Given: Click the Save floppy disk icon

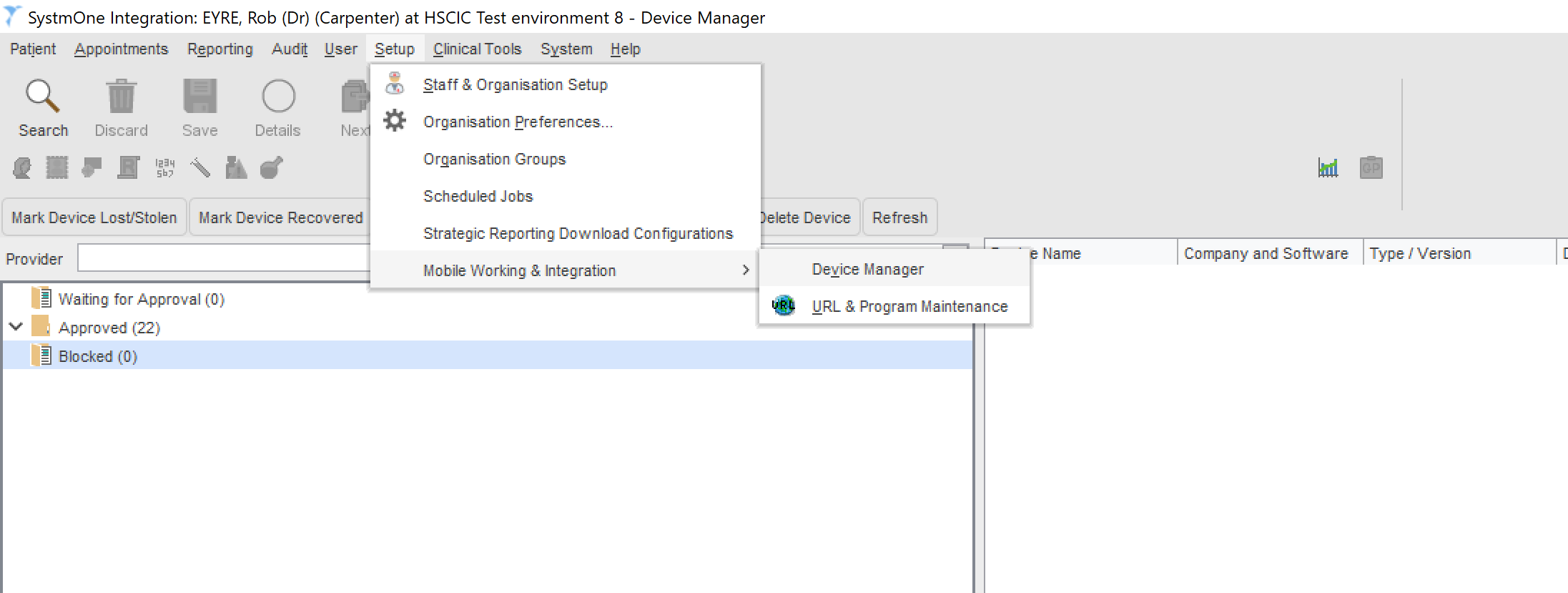Looking at the screenshot, I should [199, 97].
